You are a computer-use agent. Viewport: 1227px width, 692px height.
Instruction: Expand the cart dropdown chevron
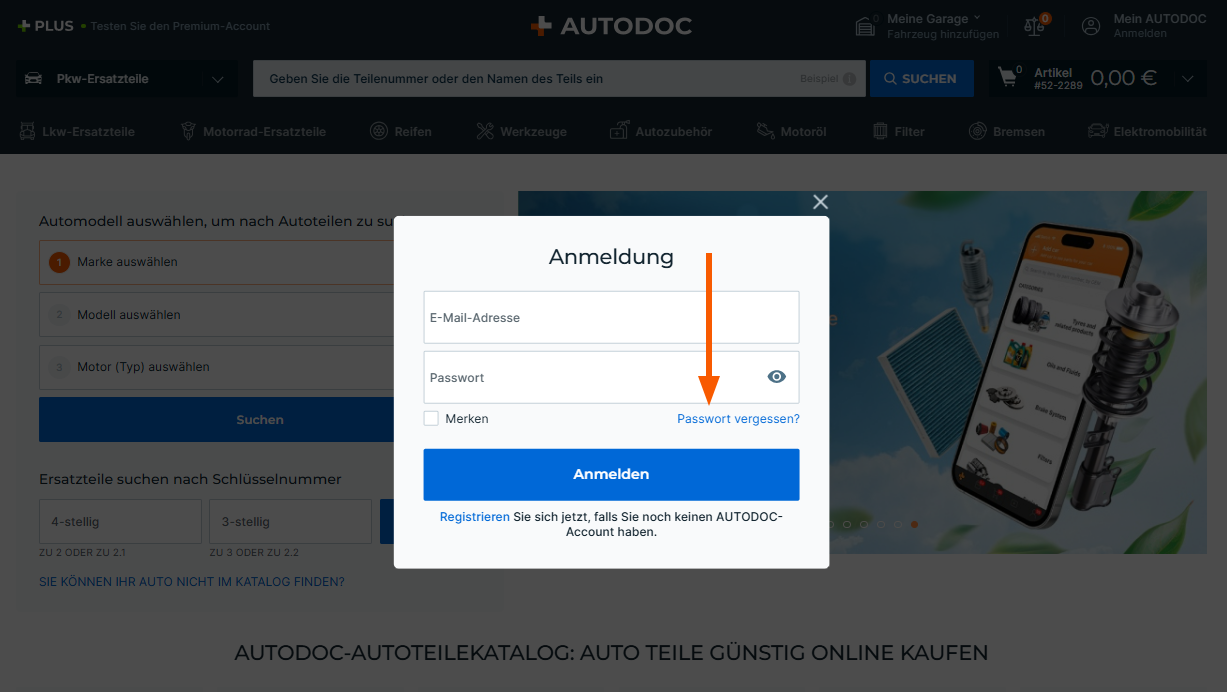click(x=1188, y=79)
